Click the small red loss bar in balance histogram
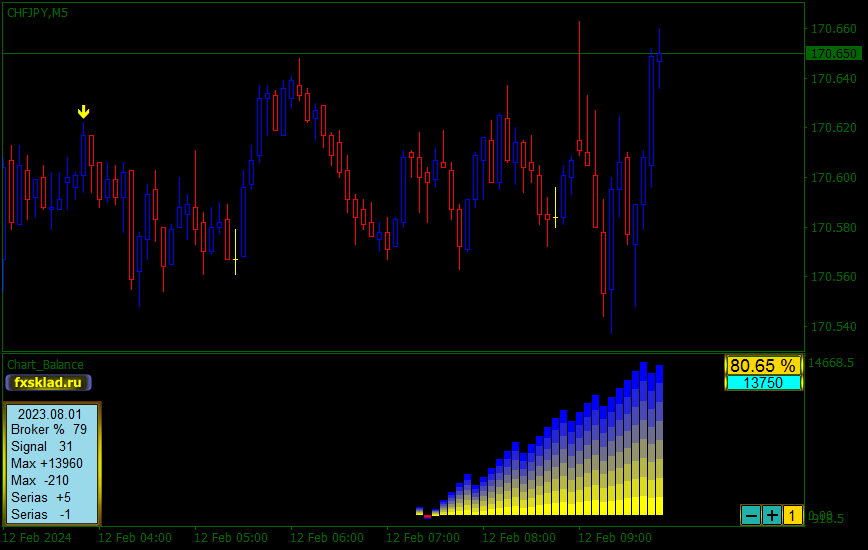The width and height of the screenshot is (868, 550). [427, 516]
